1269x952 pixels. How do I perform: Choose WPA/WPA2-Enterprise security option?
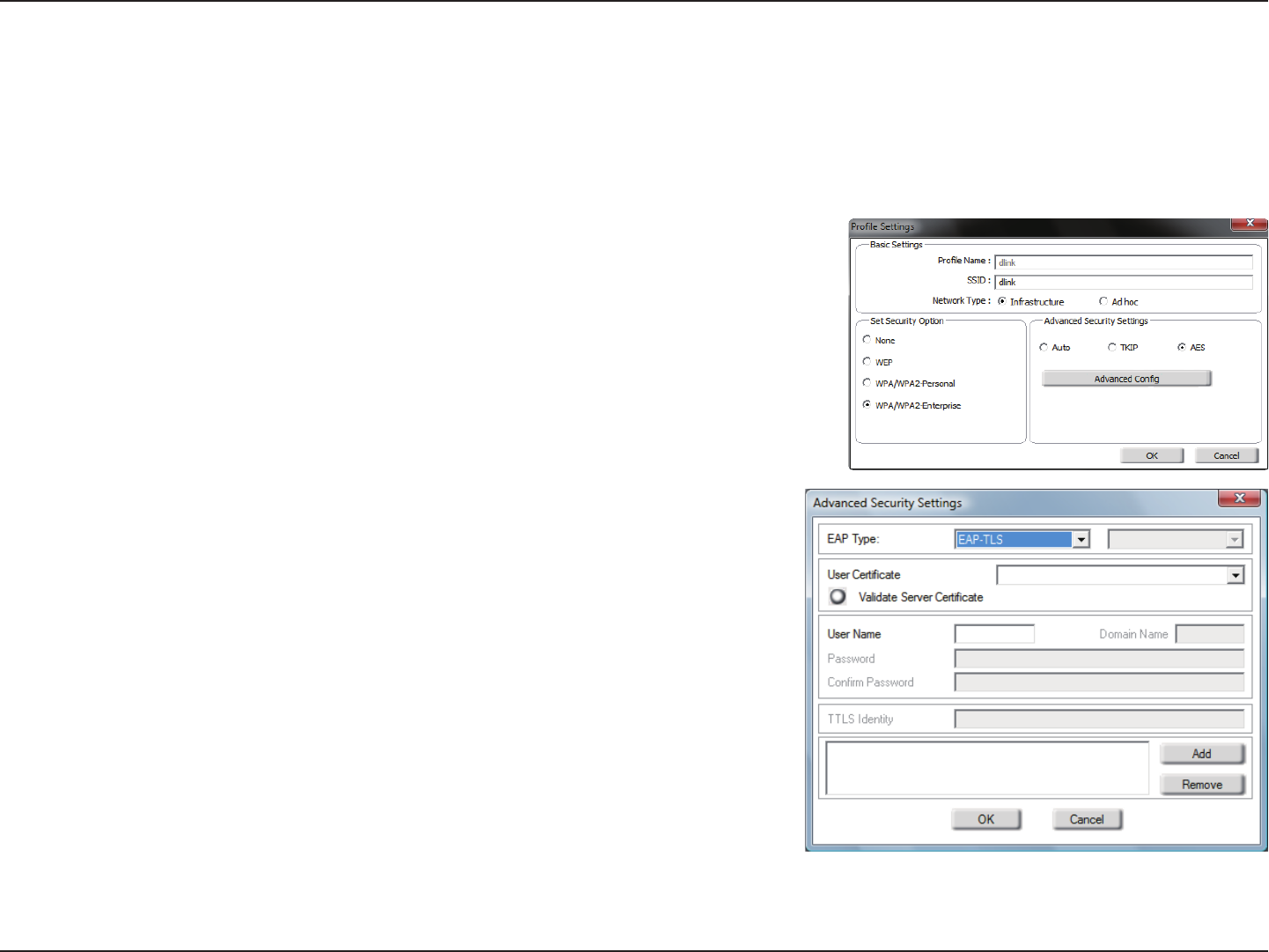pyautogui.click(x=867, y=405)
